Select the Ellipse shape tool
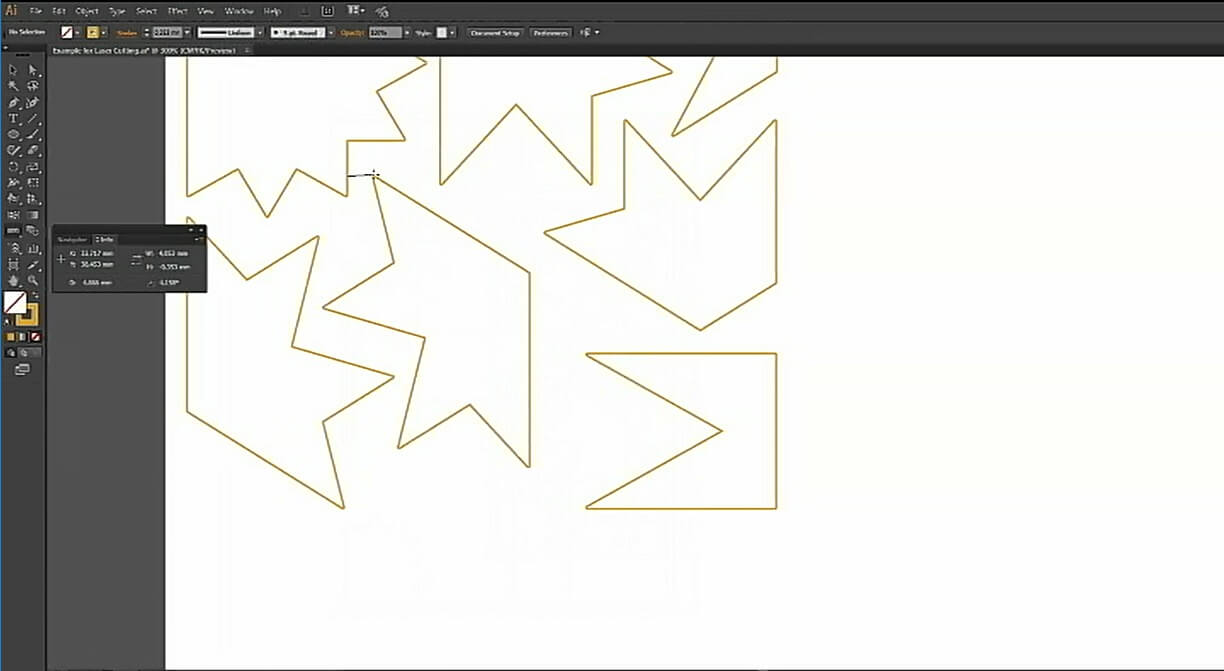Image resolution: width=1224 pixels, height=671 pixels. [x=14, y=134]
